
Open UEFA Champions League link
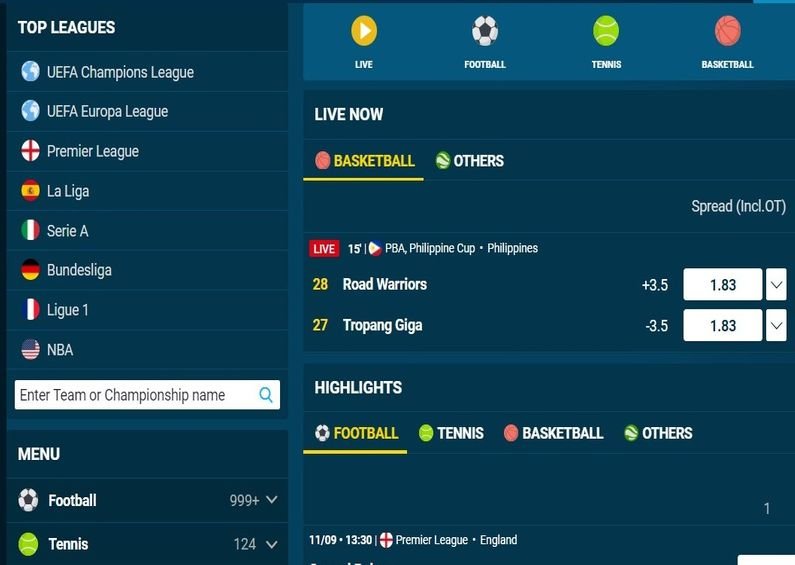120,72
